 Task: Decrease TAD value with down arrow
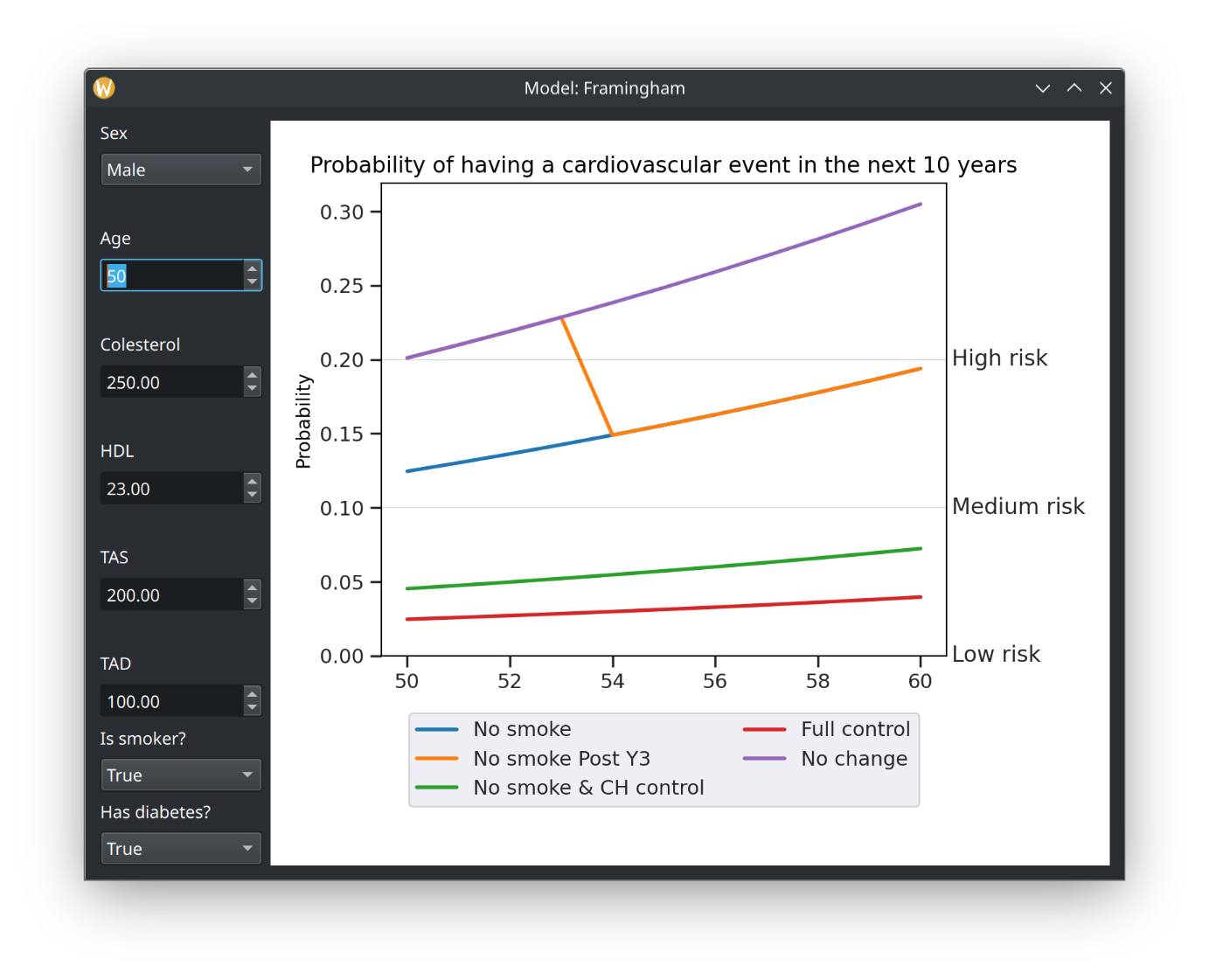point(252,708)
